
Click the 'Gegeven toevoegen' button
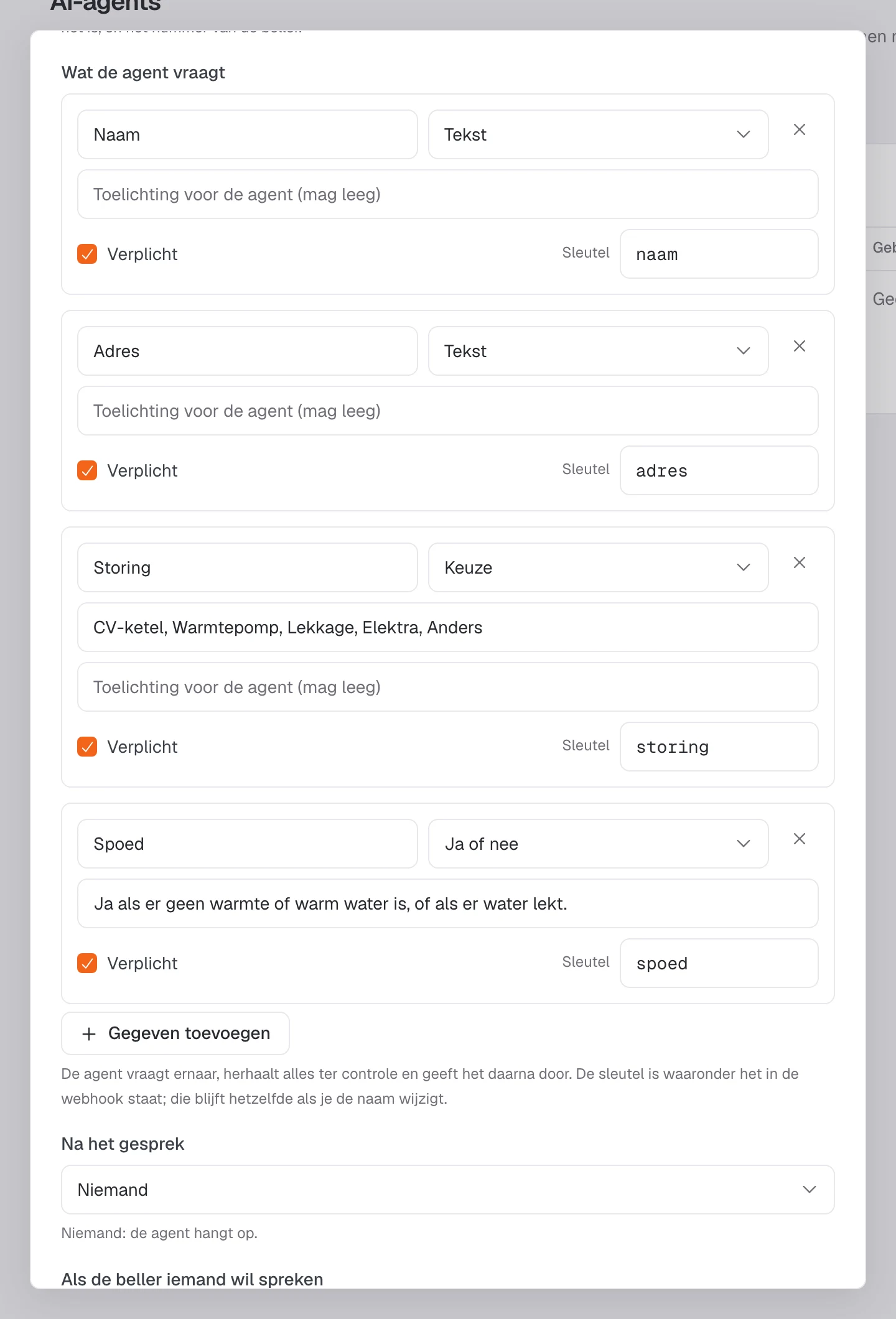tap(175, 1033)
